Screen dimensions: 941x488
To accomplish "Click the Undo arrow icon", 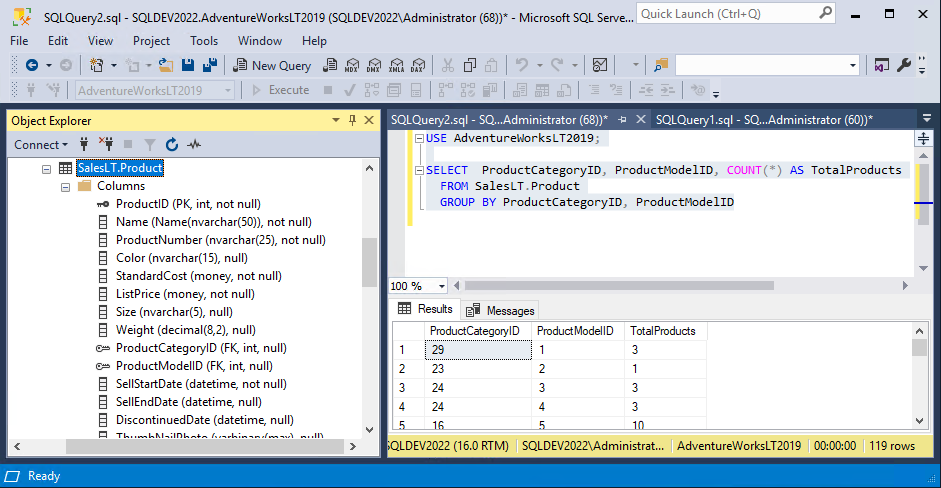I will [522, 65].
